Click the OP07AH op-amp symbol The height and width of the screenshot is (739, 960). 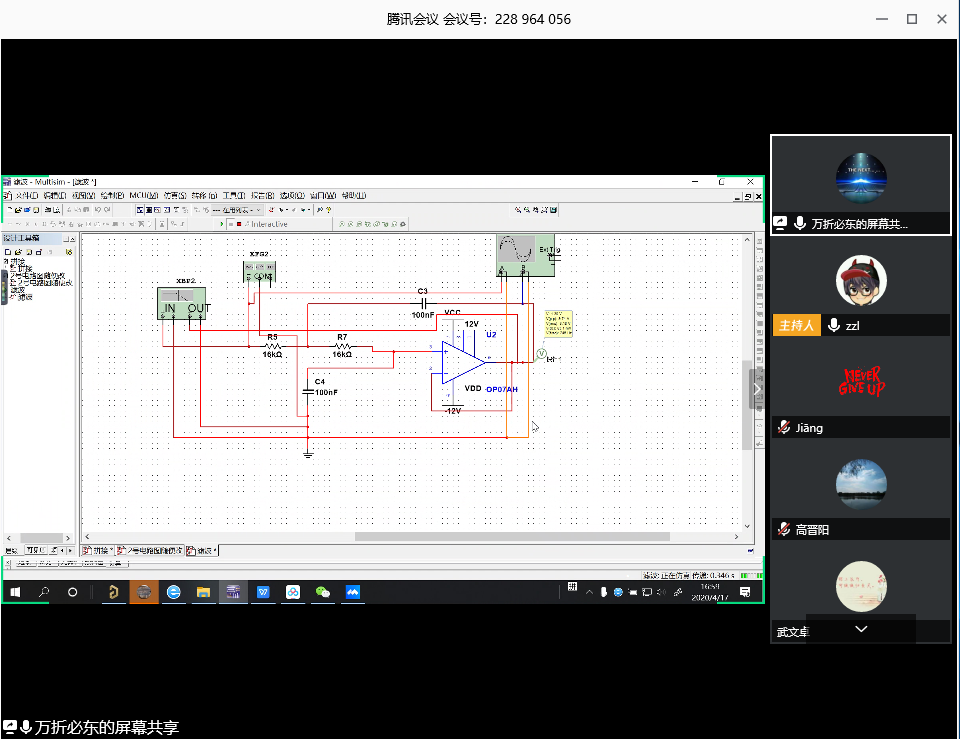(463, 361)
